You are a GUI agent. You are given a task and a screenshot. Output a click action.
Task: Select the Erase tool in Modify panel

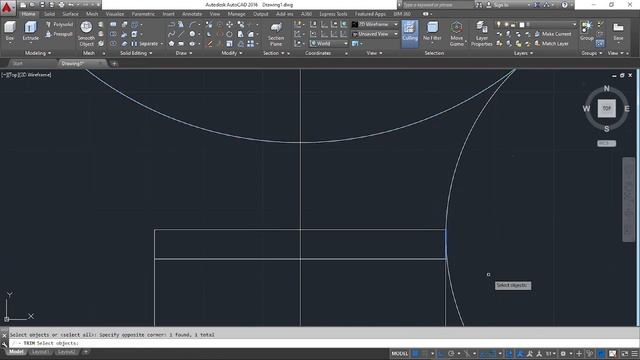point(209,44)
